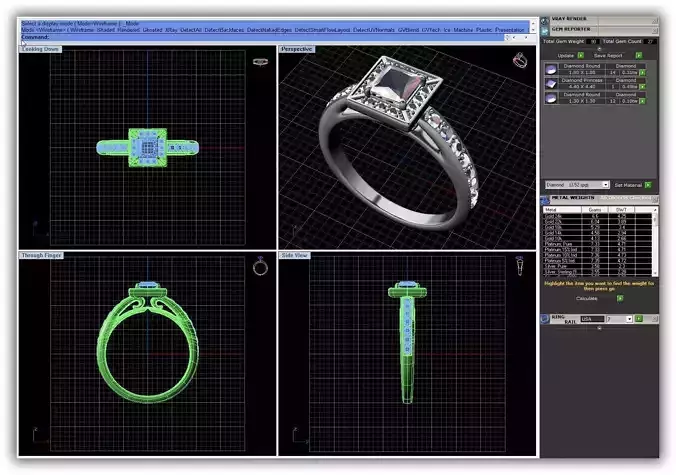
Task: Choose XRay display mode option
Action: click(171, 30)
